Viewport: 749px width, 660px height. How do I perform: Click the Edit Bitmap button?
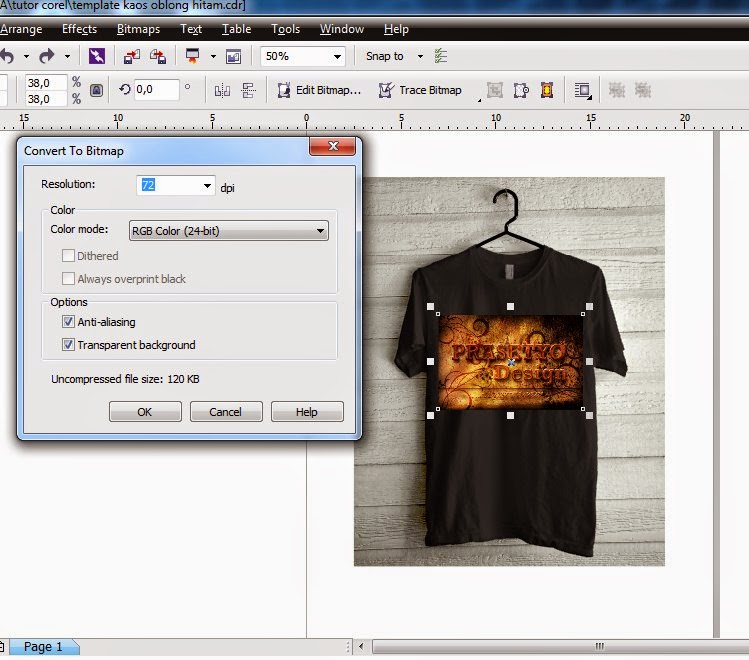coord(319,90)
